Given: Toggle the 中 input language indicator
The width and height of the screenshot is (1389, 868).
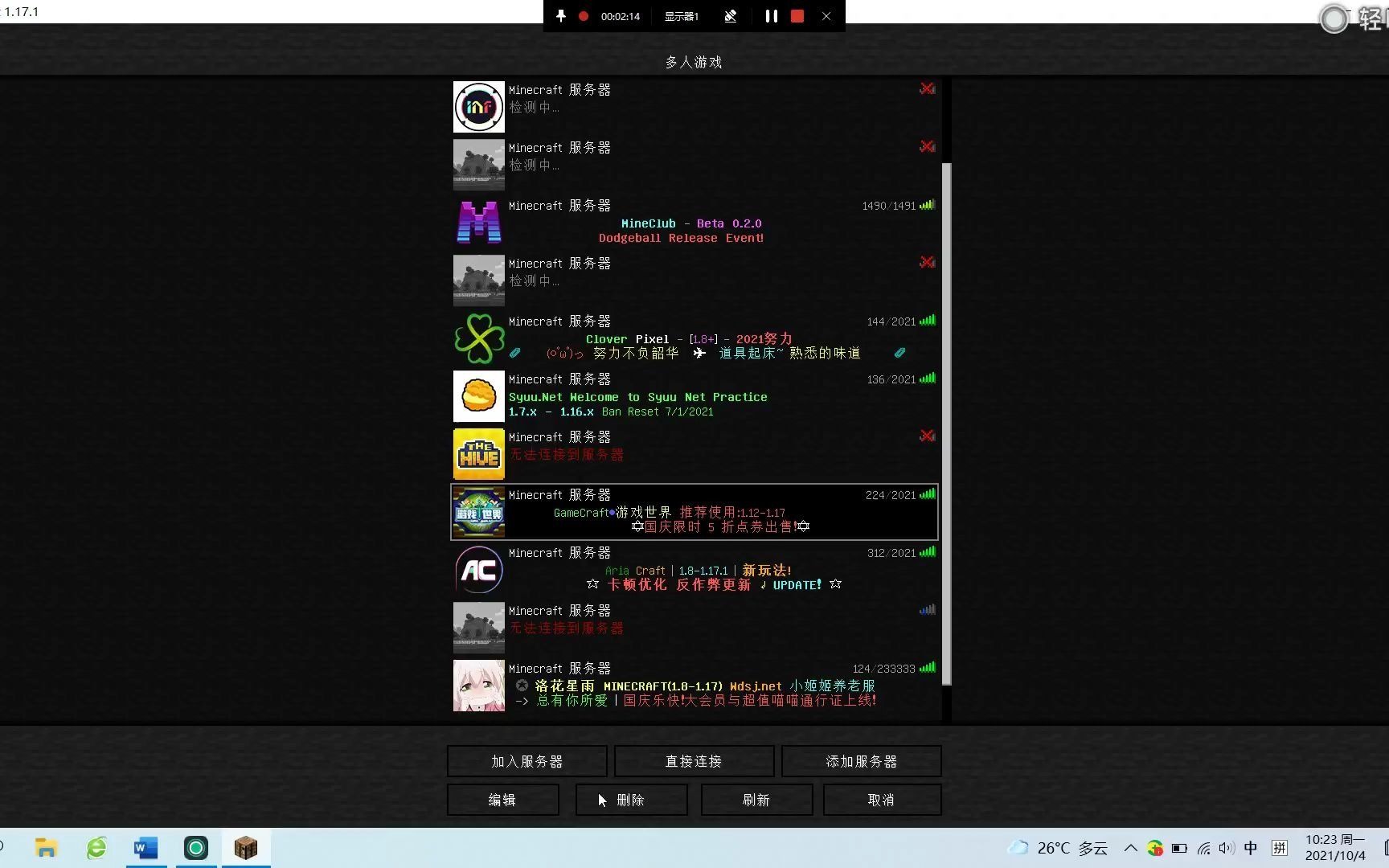Looking at the screenshot, I should 1251,848.
